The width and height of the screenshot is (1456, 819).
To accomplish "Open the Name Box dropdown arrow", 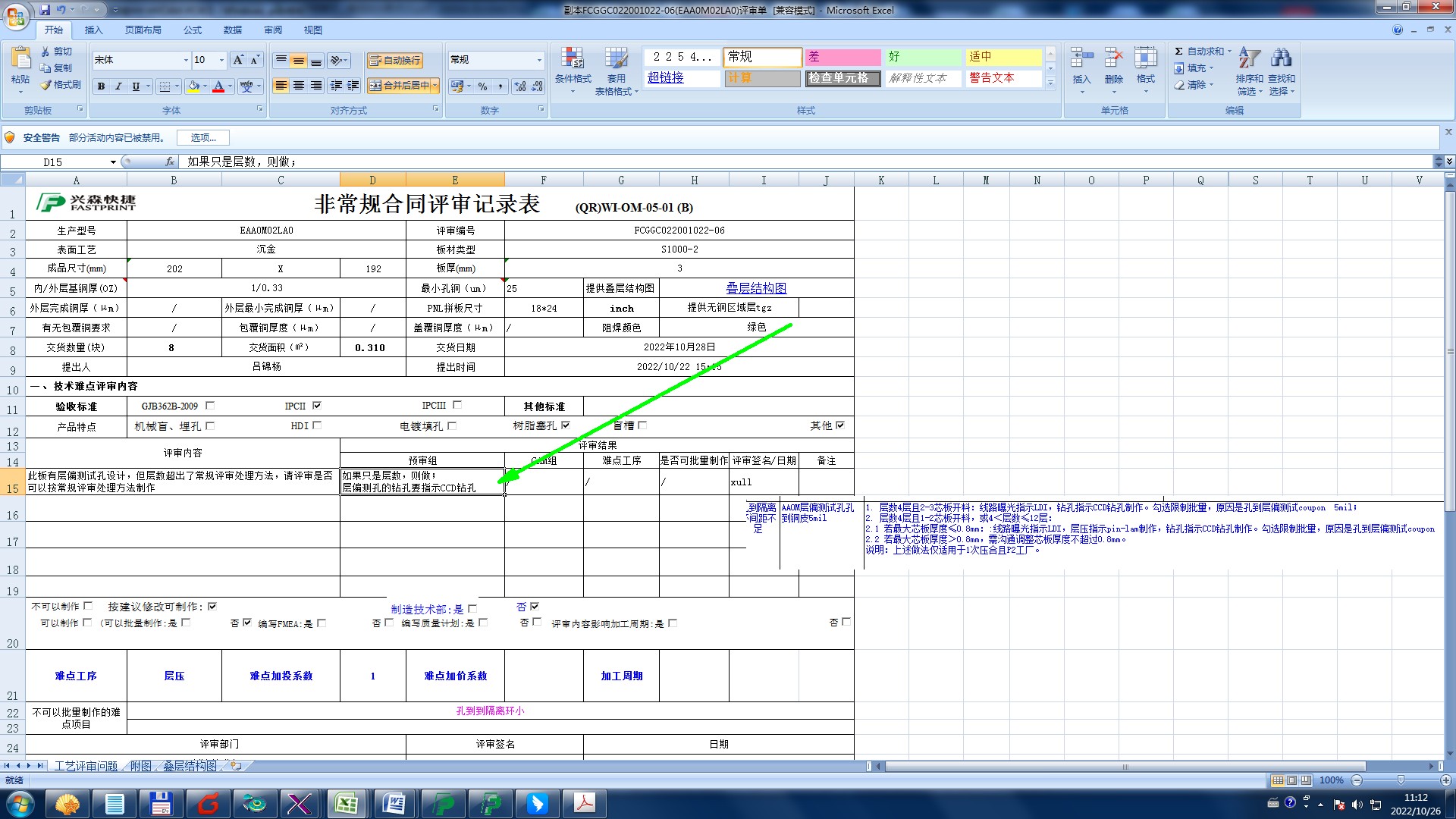I will coord(113,162).
